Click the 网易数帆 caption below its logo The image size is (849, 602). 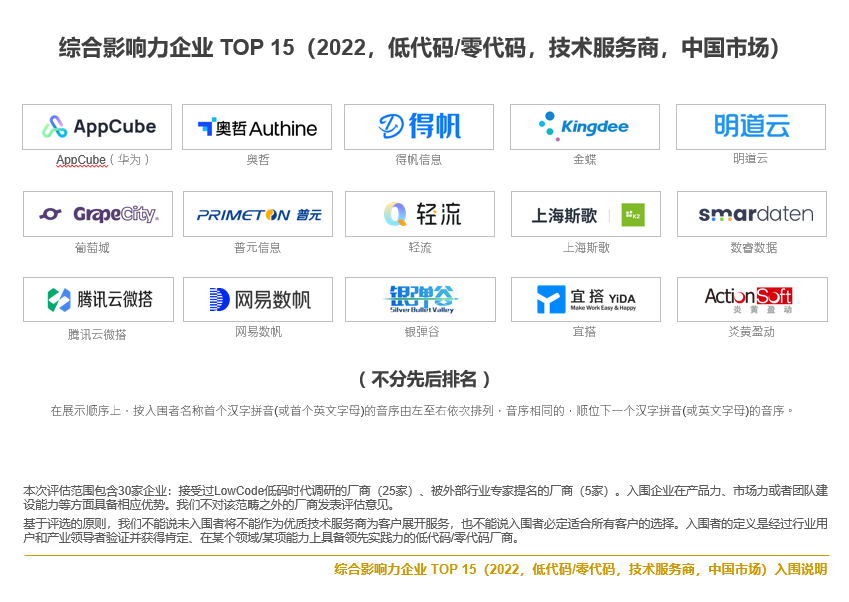pos(258,332)
